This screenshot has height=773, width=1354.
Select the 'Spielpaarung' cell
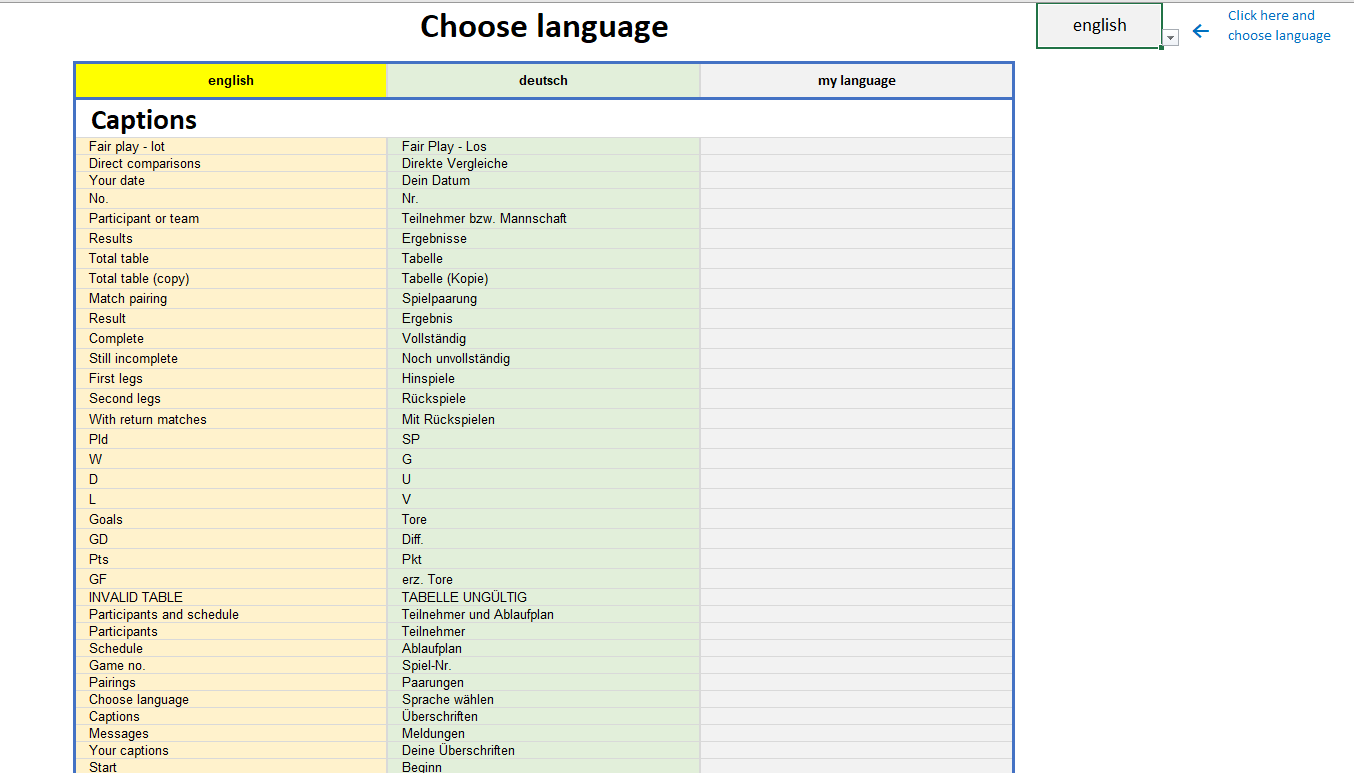pos(543,298)
